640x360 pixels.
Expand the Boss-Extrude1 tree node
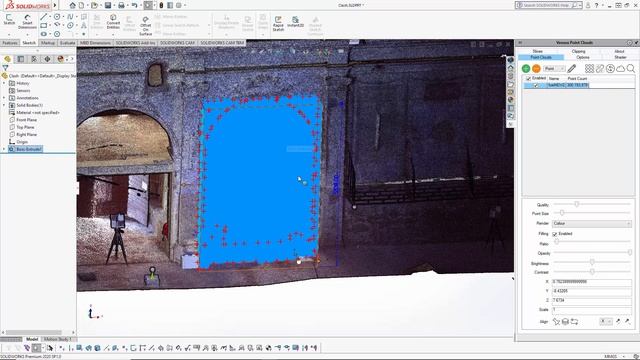pyautogui.click(x=4, y=149)
